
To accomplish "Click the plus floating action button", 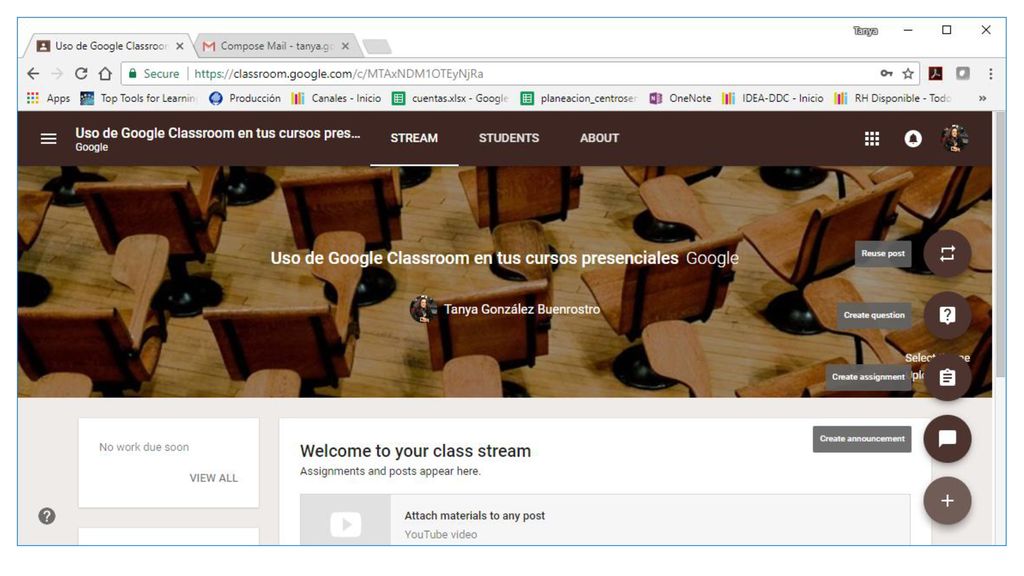I will (x=947, y=501).
